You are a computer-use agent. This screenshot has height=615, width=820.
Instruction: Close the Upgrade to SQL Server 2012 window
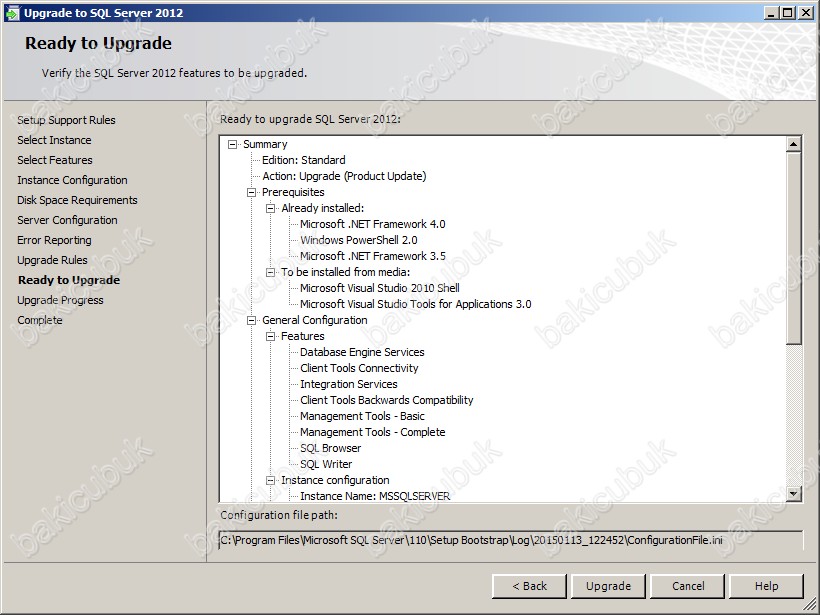click(806, 13)
